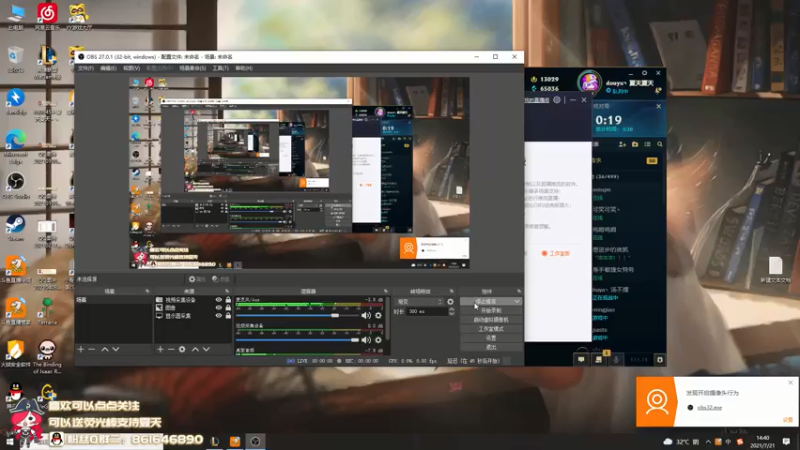Screen dimensions: 800x450
Task: Move the source down in sources list
Action: tap(206, 349)
